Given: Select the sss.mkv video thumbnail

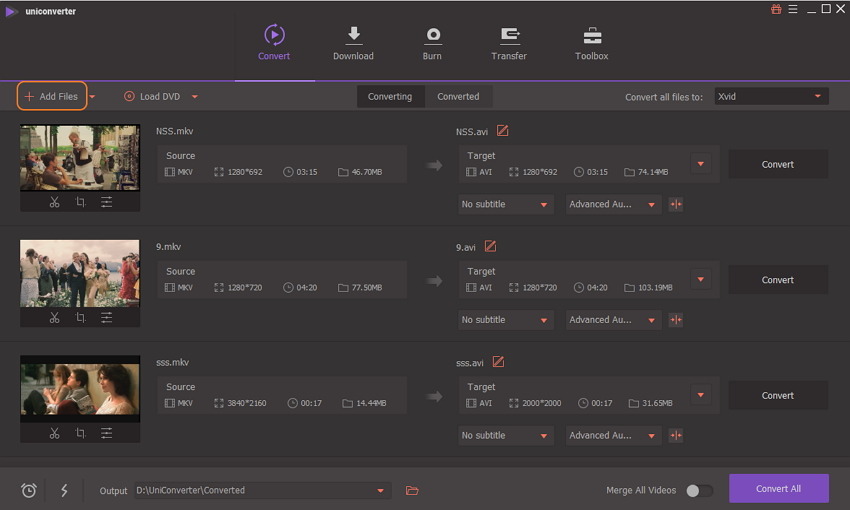Looking at the screenshot, I should (x=80, y=389).
